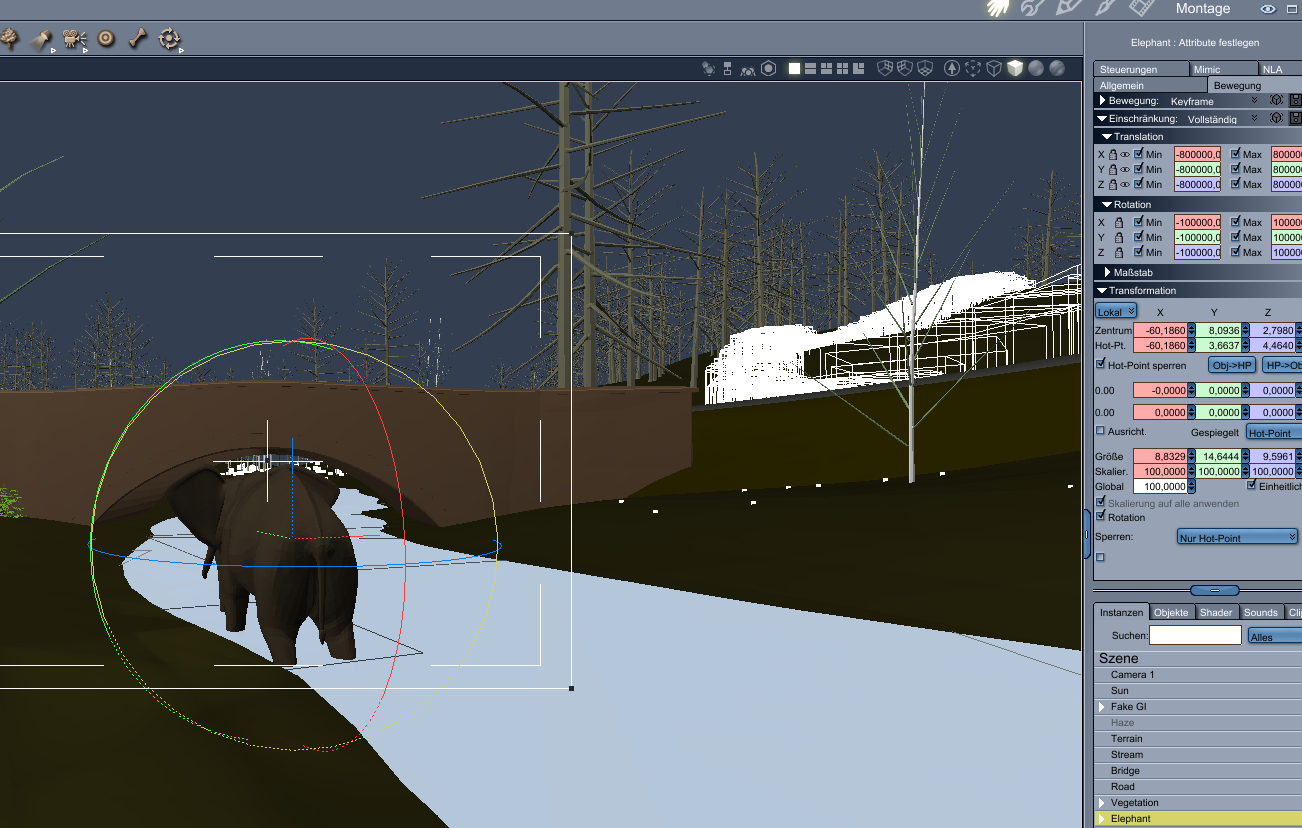Click the Global scale value field
The width and height of the screenshot is (1302, 828).
tap(1160, 486)
